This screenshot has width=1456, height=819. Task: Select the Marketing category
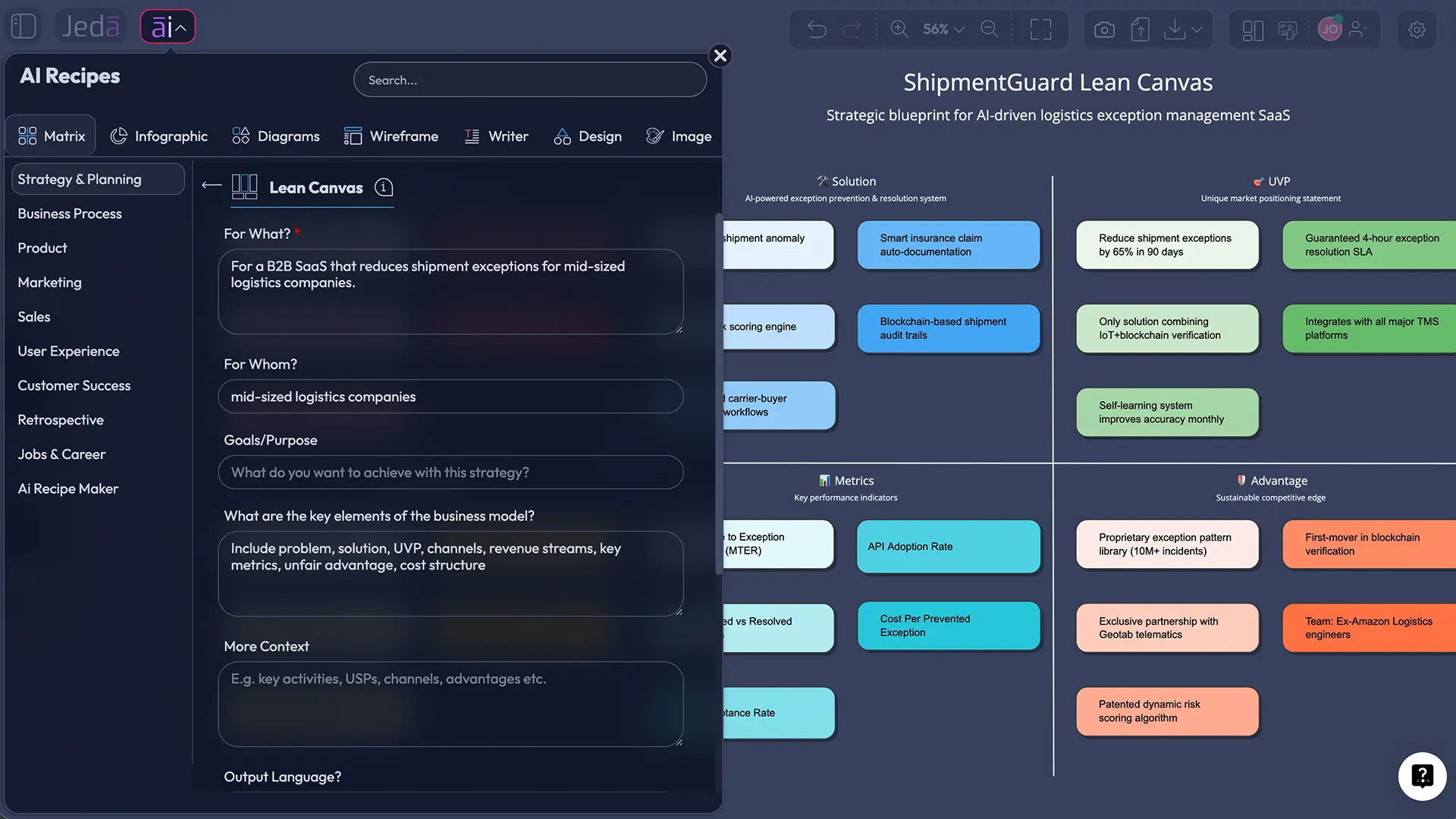(x=49, y=282)
